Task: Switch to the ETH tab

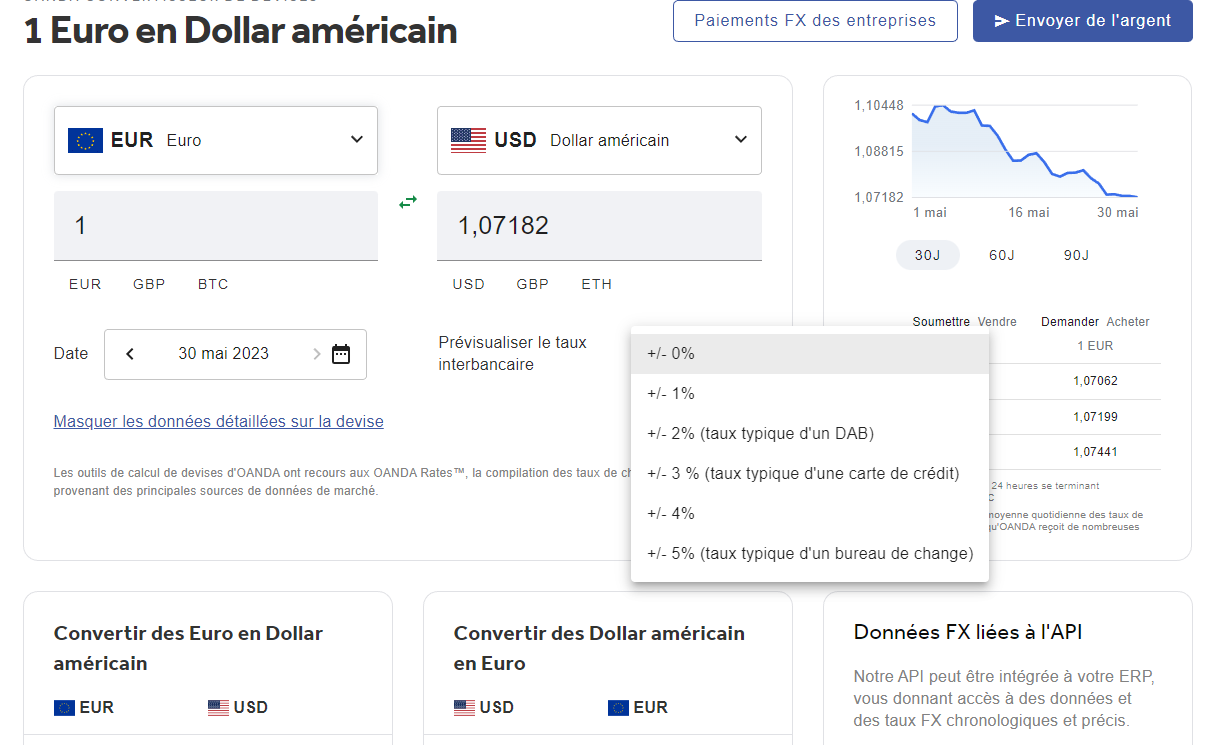Action: [x=596, y=284]
